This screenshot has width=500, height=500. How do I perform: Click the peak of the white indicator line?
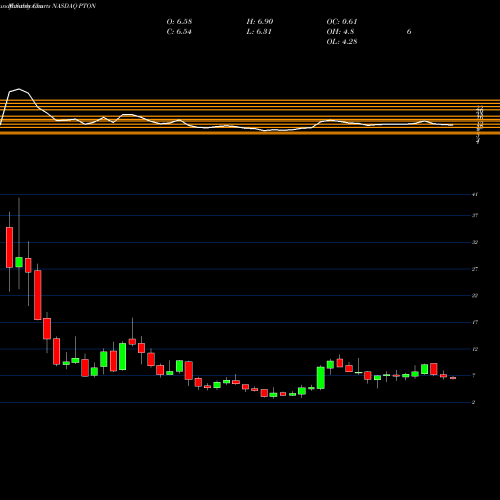point(19,89)
